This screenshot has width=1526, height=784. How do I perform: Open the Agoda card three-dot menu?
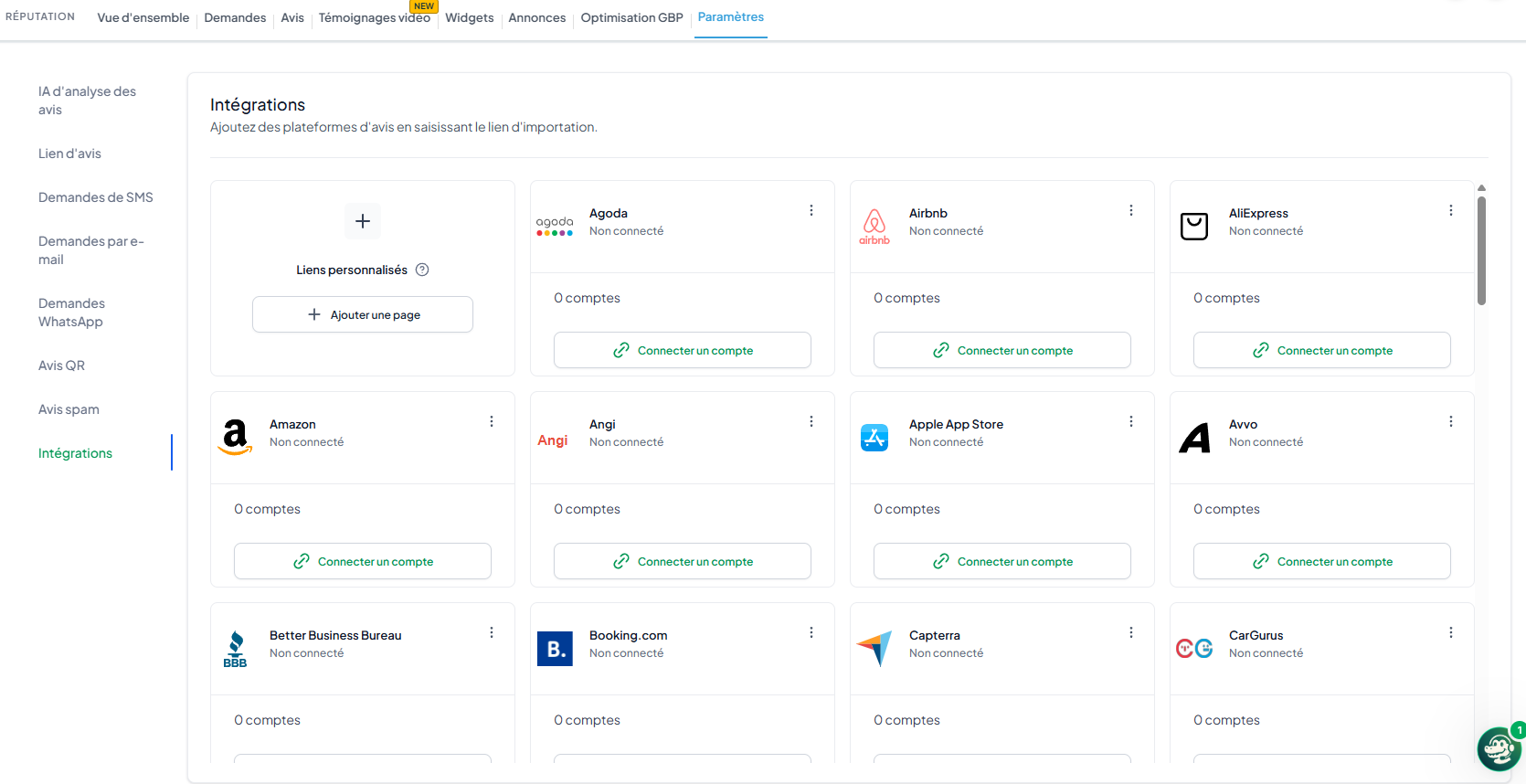tap(811, 210)
